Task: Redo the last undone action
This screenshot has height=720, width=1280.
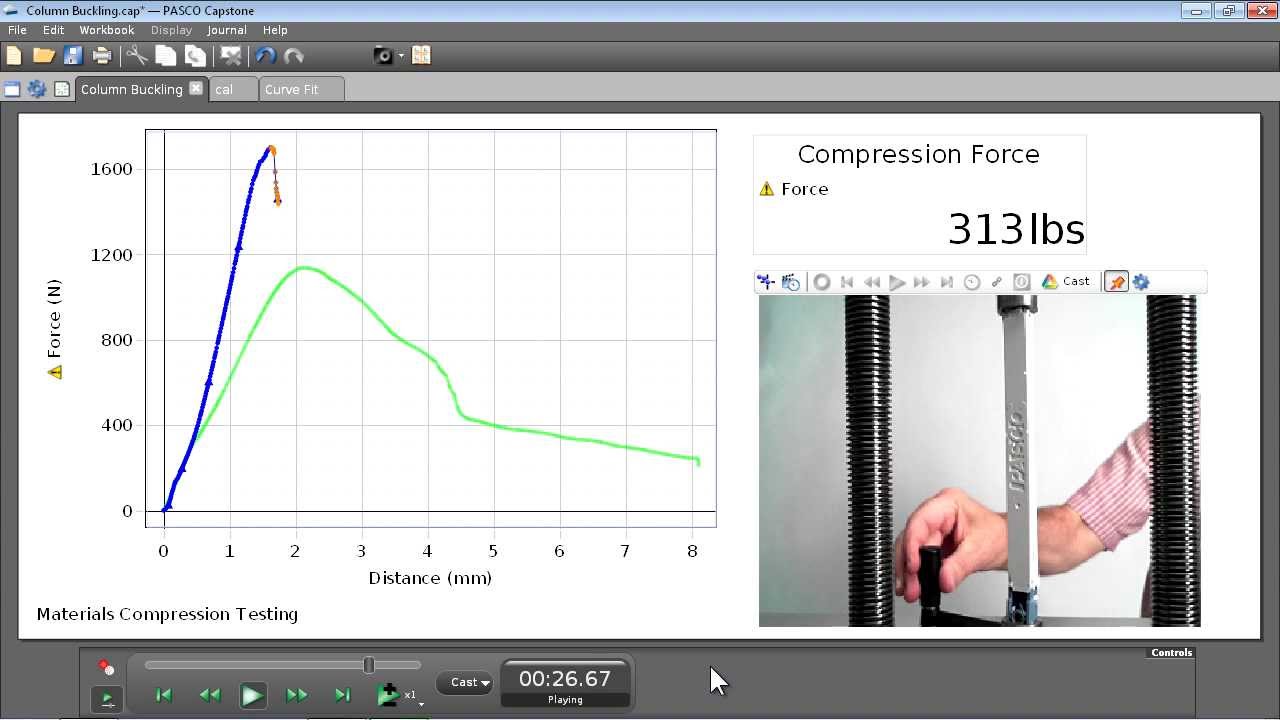Action: (x=294, y=56)
